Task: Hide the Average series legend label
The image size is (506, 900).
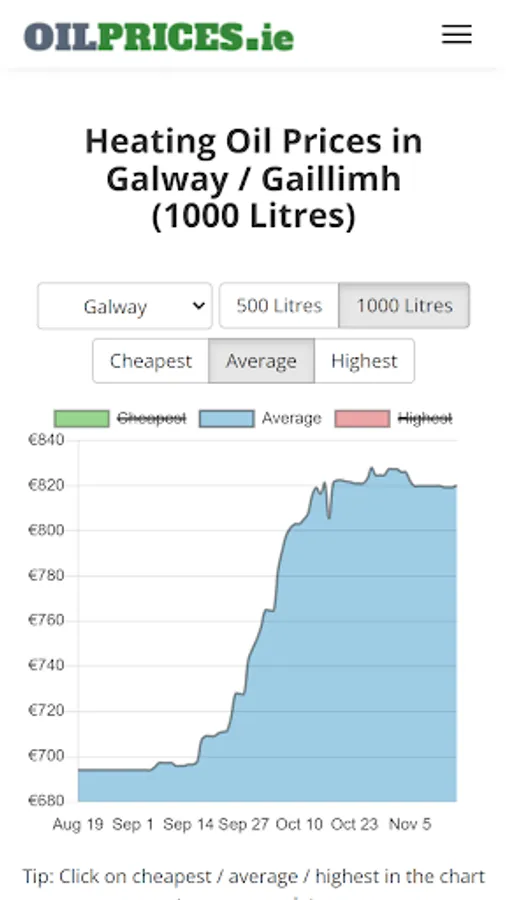Action: click(x=291, y=418)
